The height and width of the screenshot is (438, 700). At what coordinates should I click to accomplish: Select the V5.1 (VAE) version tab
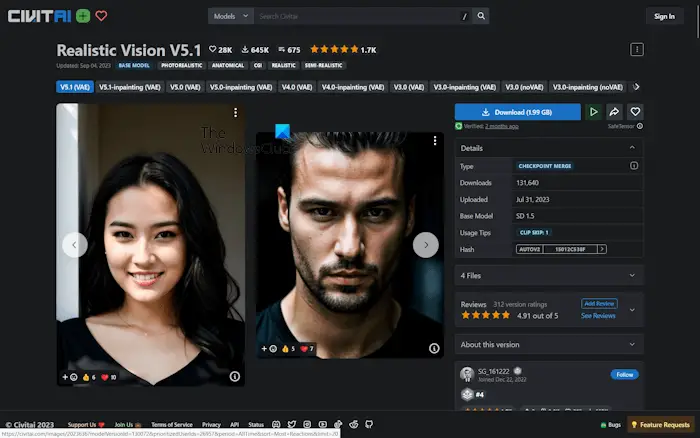[x=75, y=87]
